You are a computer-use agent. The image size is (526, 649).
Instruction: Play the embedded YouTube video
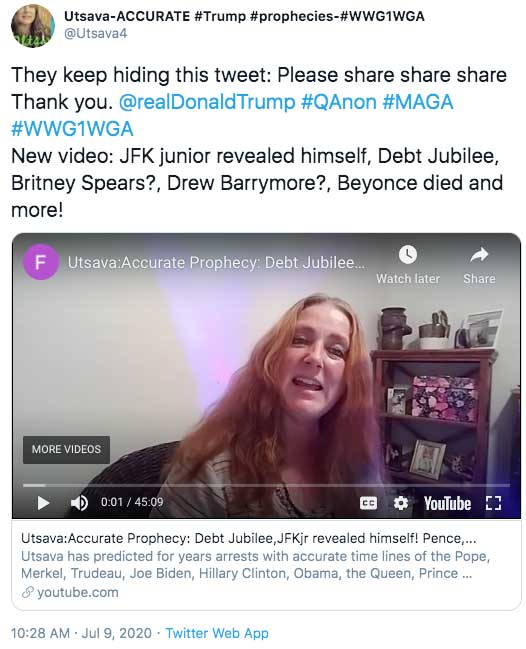(43, 503)
